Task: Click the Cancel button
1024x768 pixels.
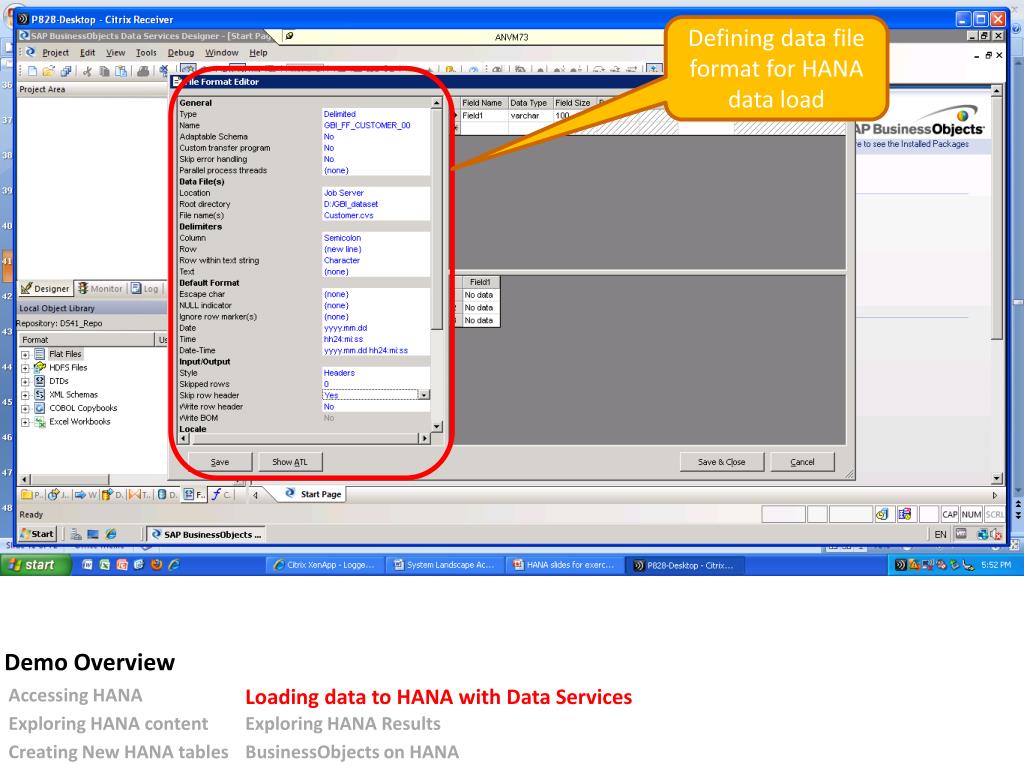Action: tap(803, 462)
